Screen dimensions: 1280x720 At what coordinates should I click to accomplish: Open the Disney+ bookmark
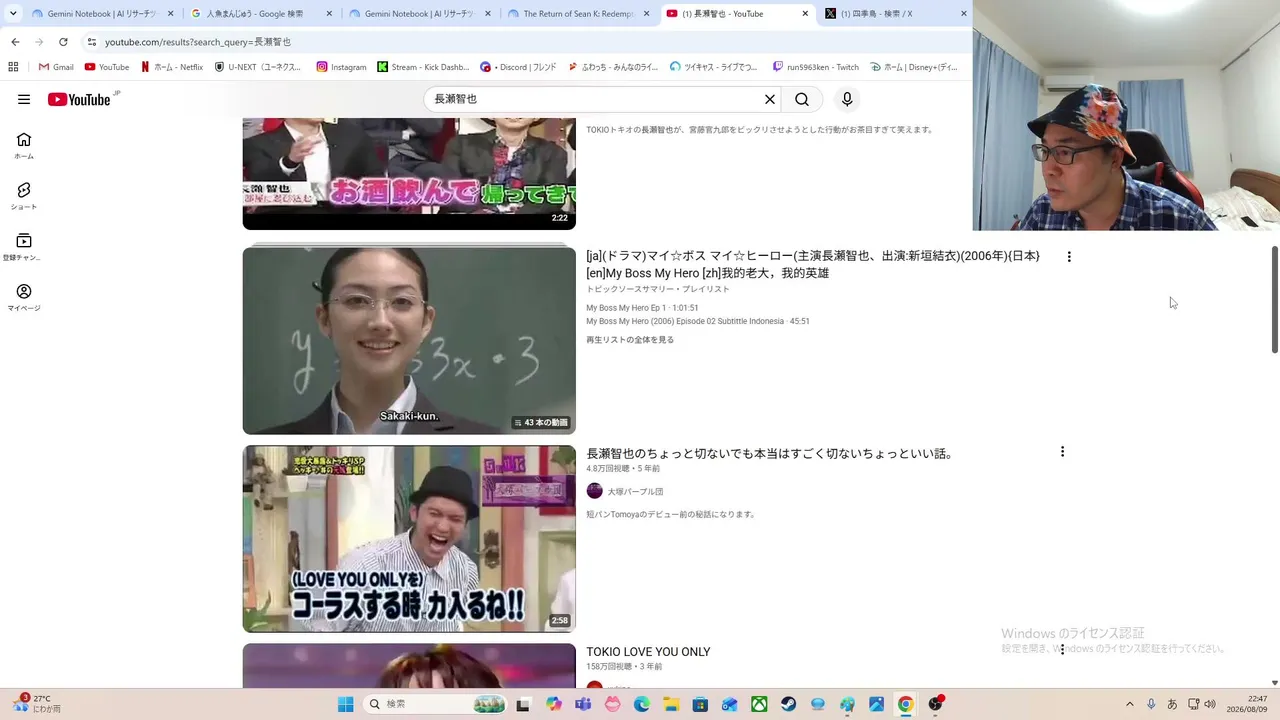point(914,67)
